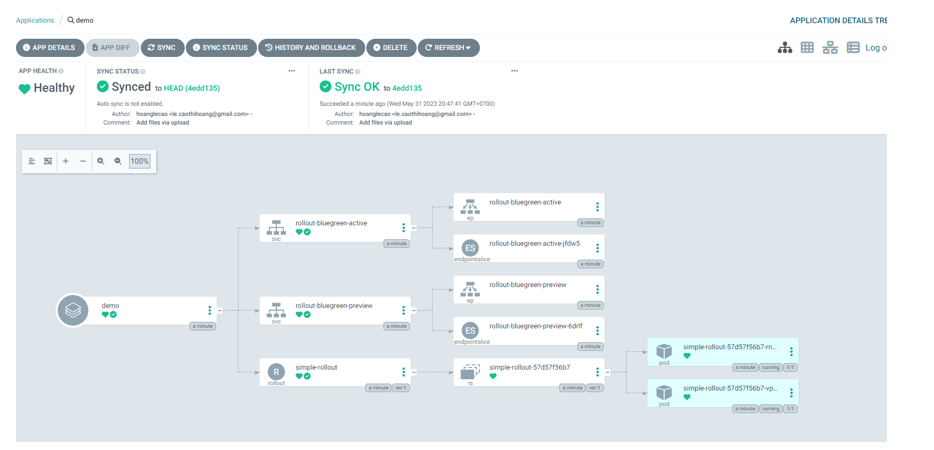Collapse all nodes with minus icon
Image resolution: width=934 pixels, height=450 pixels.
pos(83,161)
